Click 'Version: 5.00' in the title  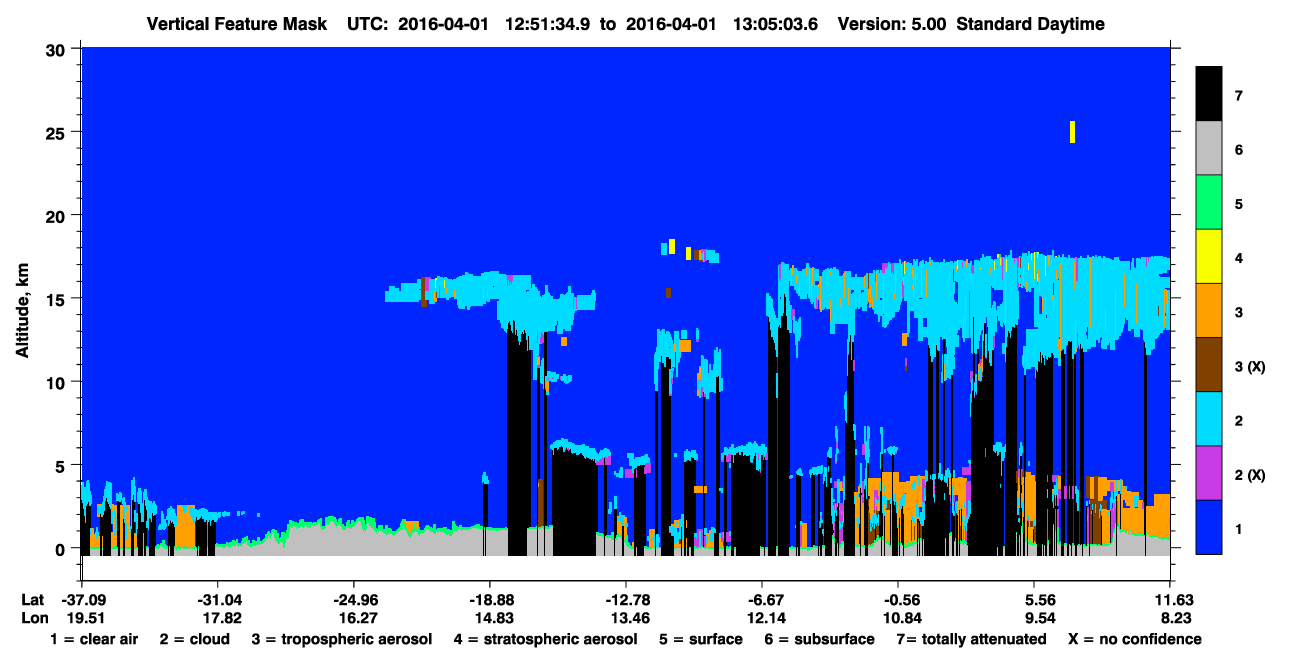[x=892, y=24]
